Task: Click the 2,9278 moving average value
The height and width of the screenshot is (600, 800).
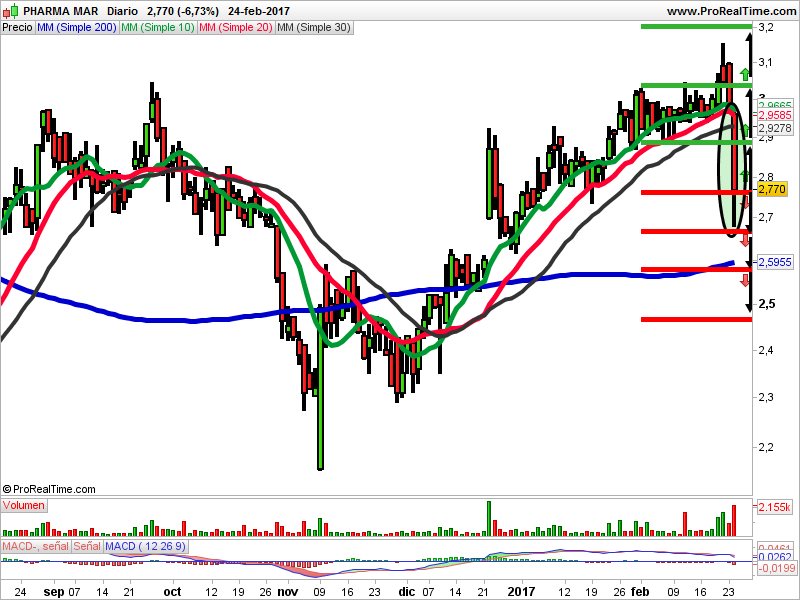Action: click(774, 128)
